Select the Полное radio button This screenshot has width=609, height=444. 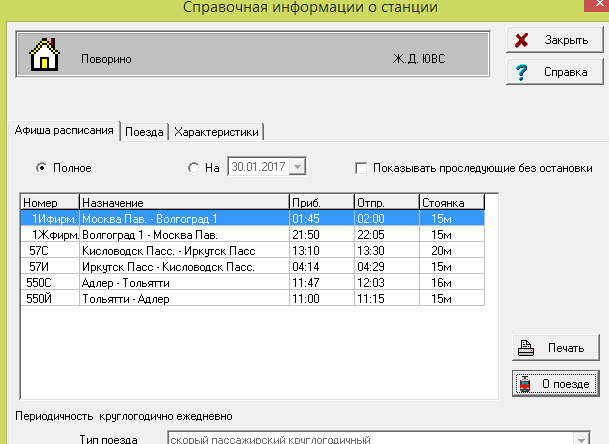(x=42, y=168)
